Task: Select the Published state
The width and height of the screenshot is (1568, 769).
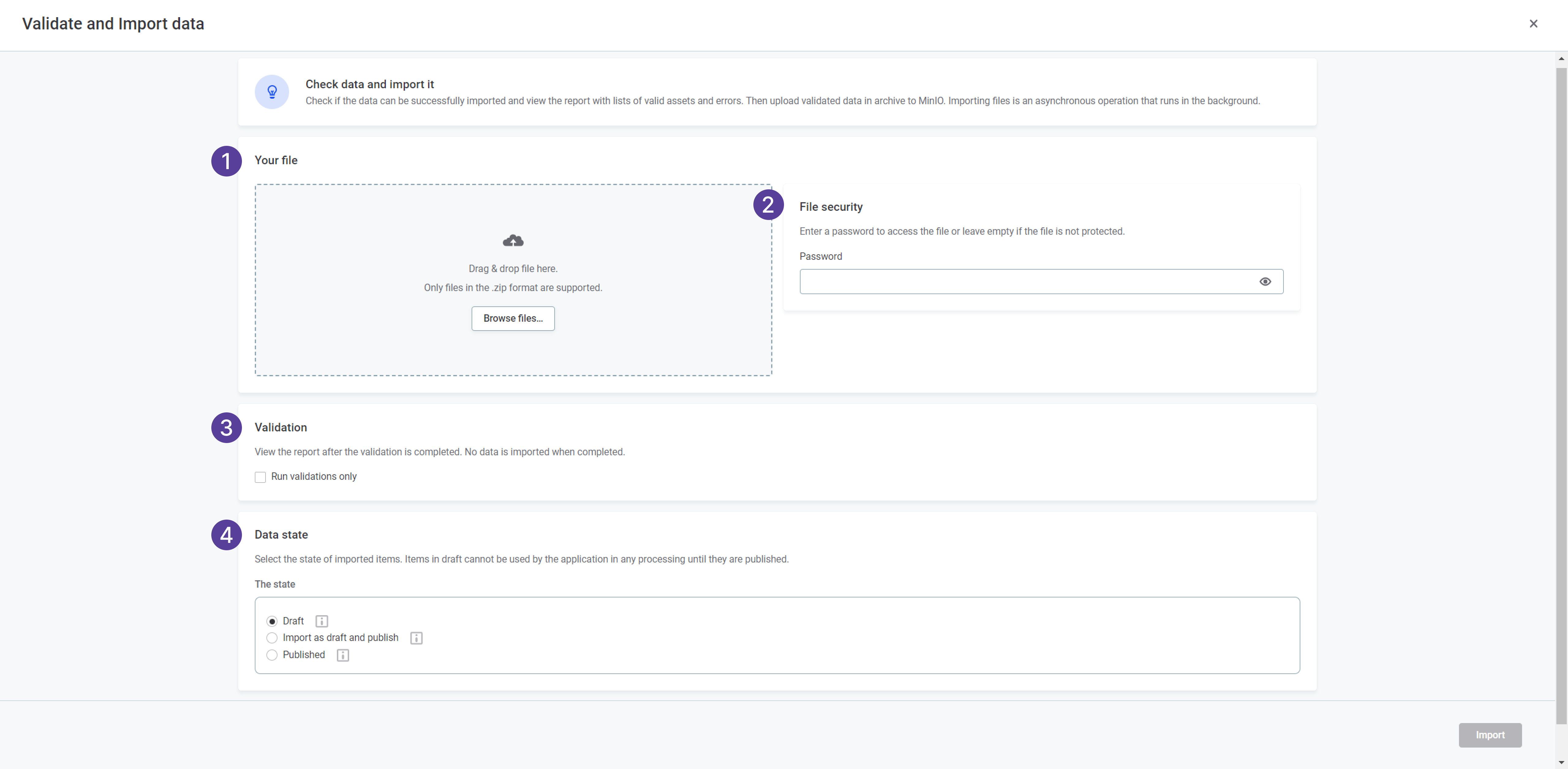Action: [272, 655]
